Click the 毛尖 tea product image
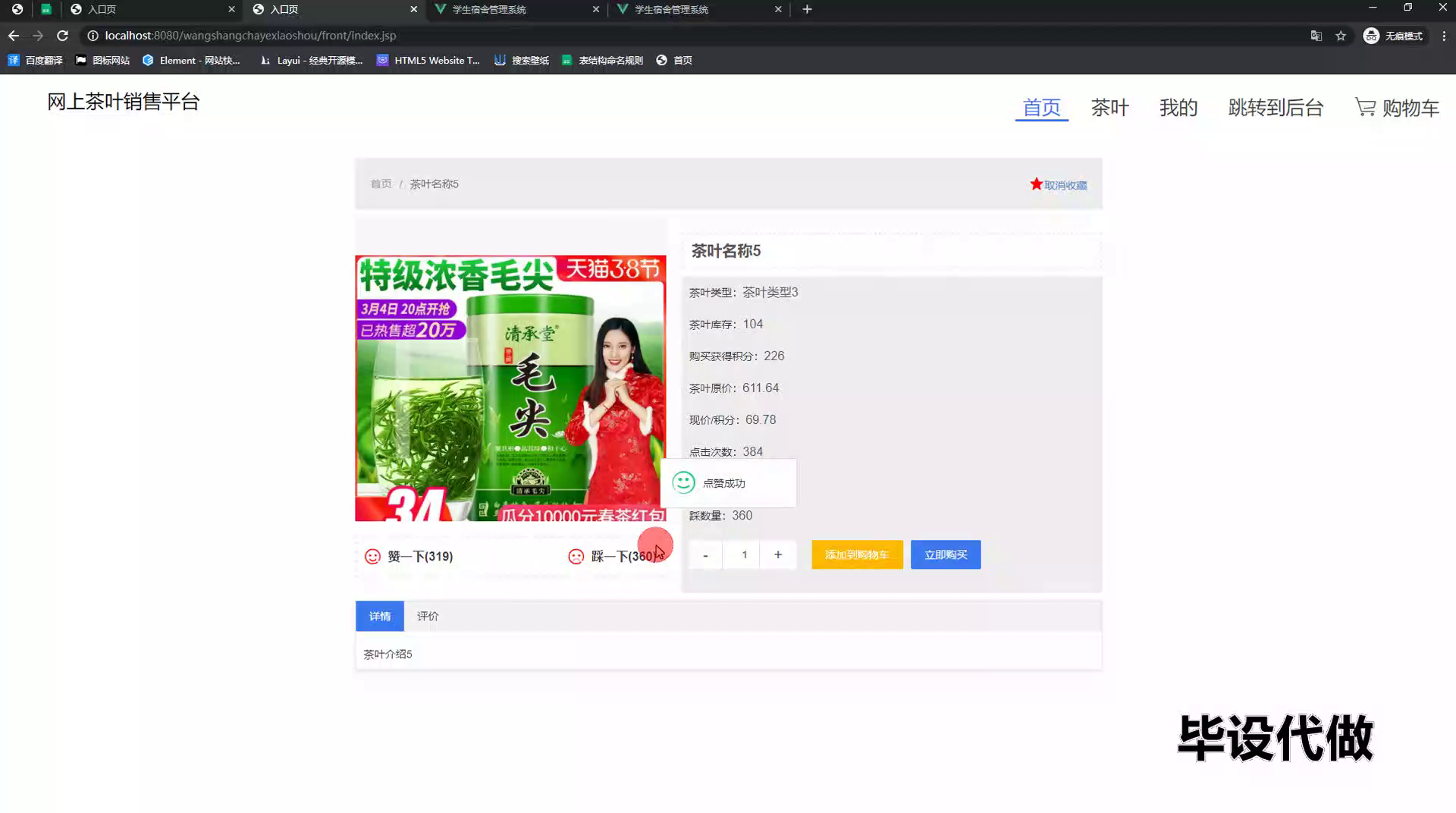 pyautogui.click(x=510, y=388)
